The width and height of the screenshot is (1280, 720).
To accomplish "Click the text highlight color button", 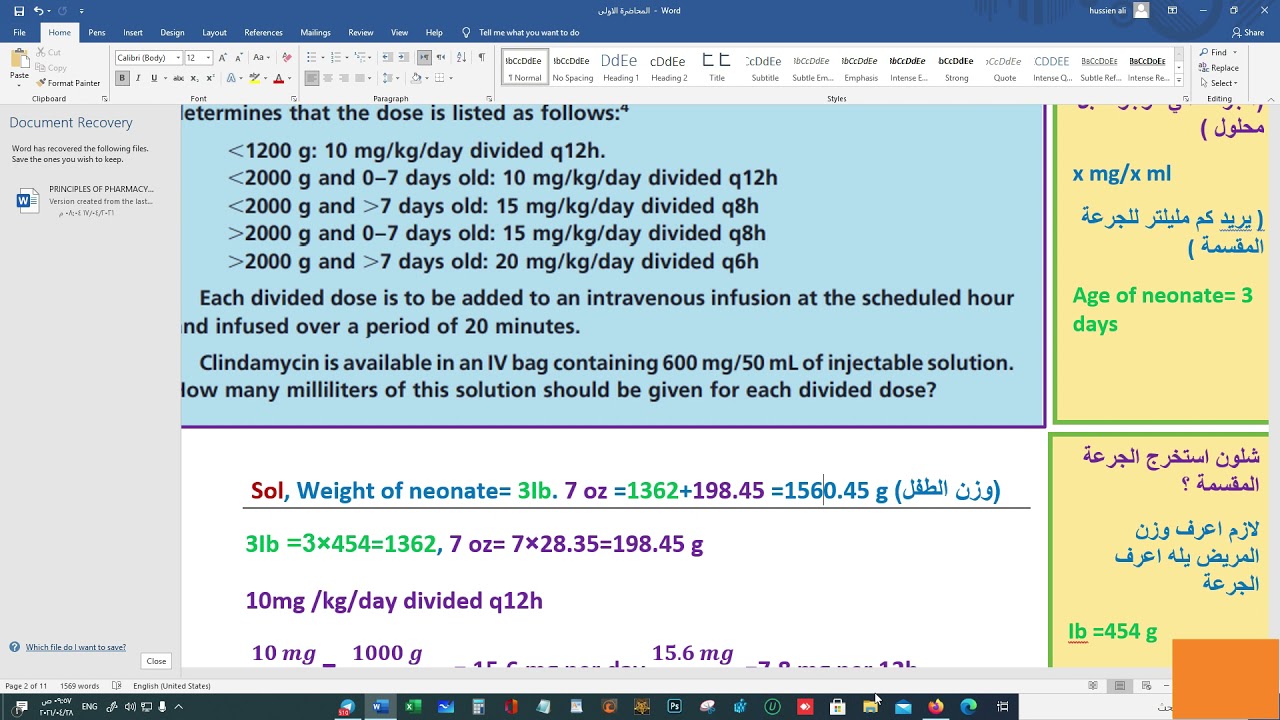I will [x=254, y=78].
